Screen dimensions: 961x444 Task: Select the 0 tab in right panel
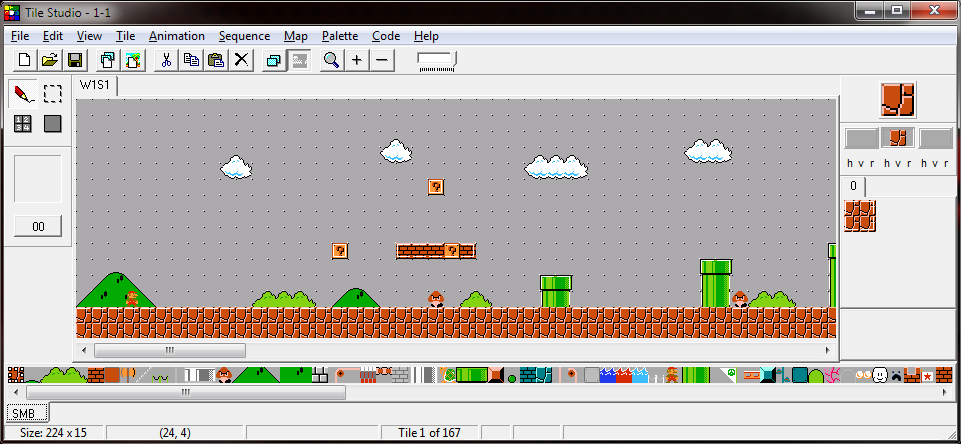853,186
